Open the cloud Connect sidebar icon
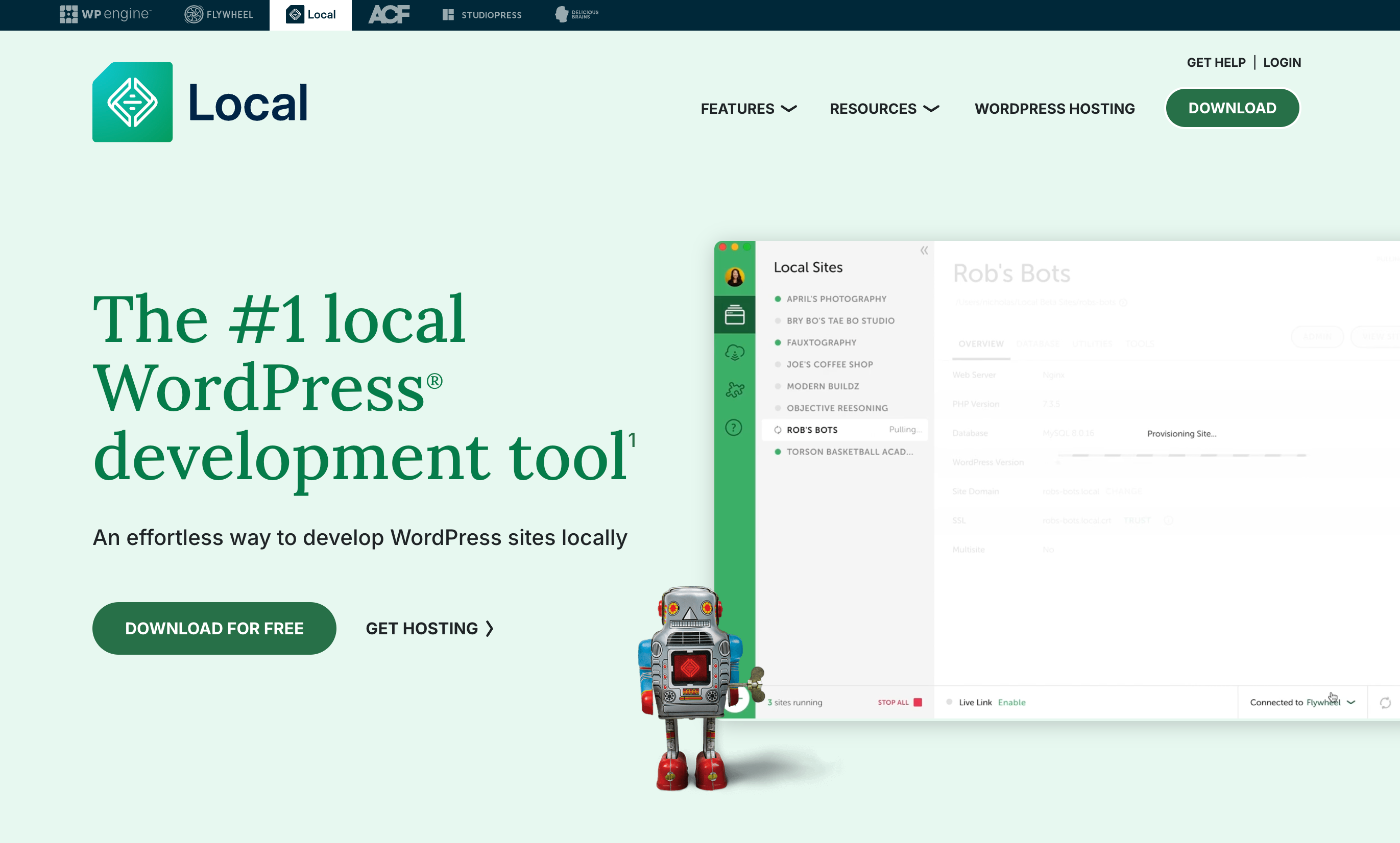 [735, 352]
